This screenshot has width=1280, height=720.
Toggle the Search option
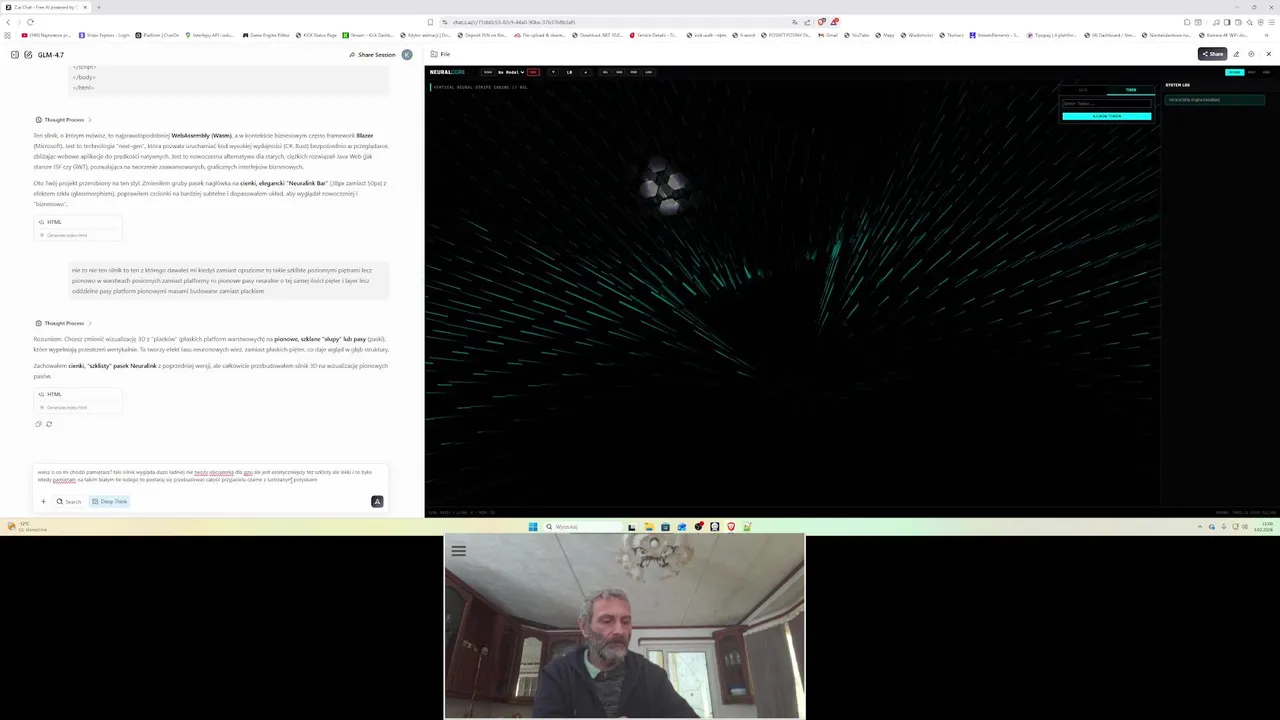68,501
